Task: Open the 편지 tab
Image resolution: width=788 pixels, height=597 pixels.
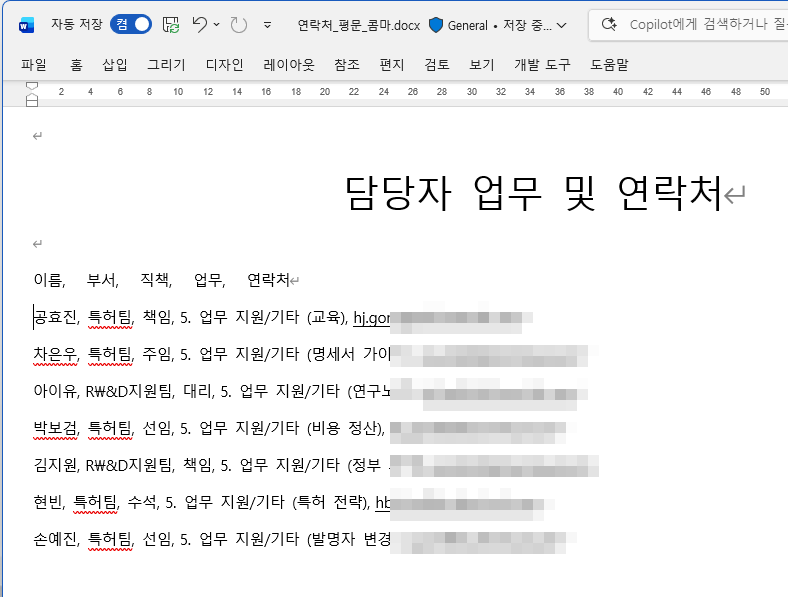Action: point(392,65)
